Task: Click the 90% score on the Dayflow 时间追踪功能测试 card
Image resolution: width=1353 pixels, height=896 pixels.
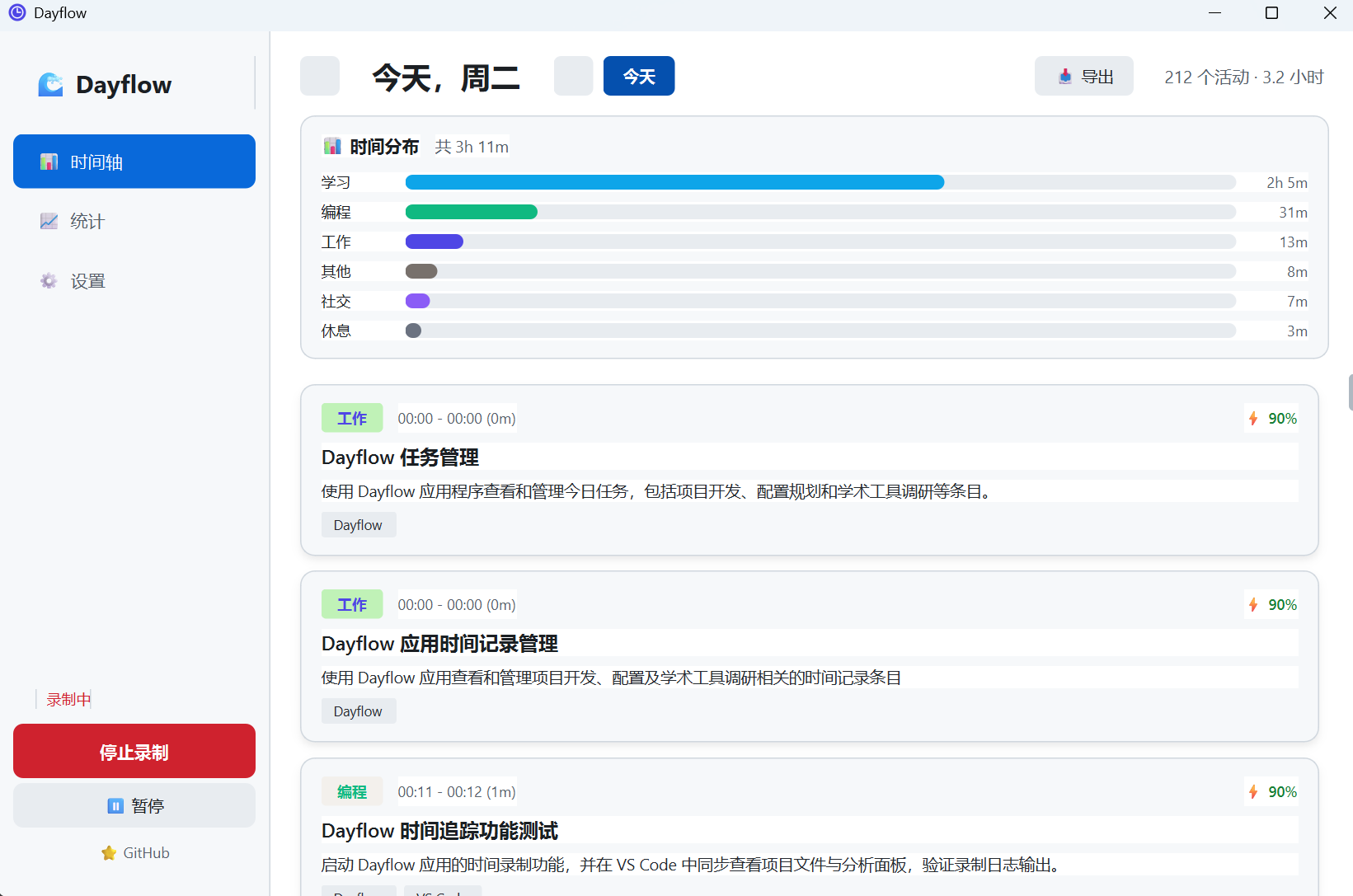Action: tap(1283, 792)
